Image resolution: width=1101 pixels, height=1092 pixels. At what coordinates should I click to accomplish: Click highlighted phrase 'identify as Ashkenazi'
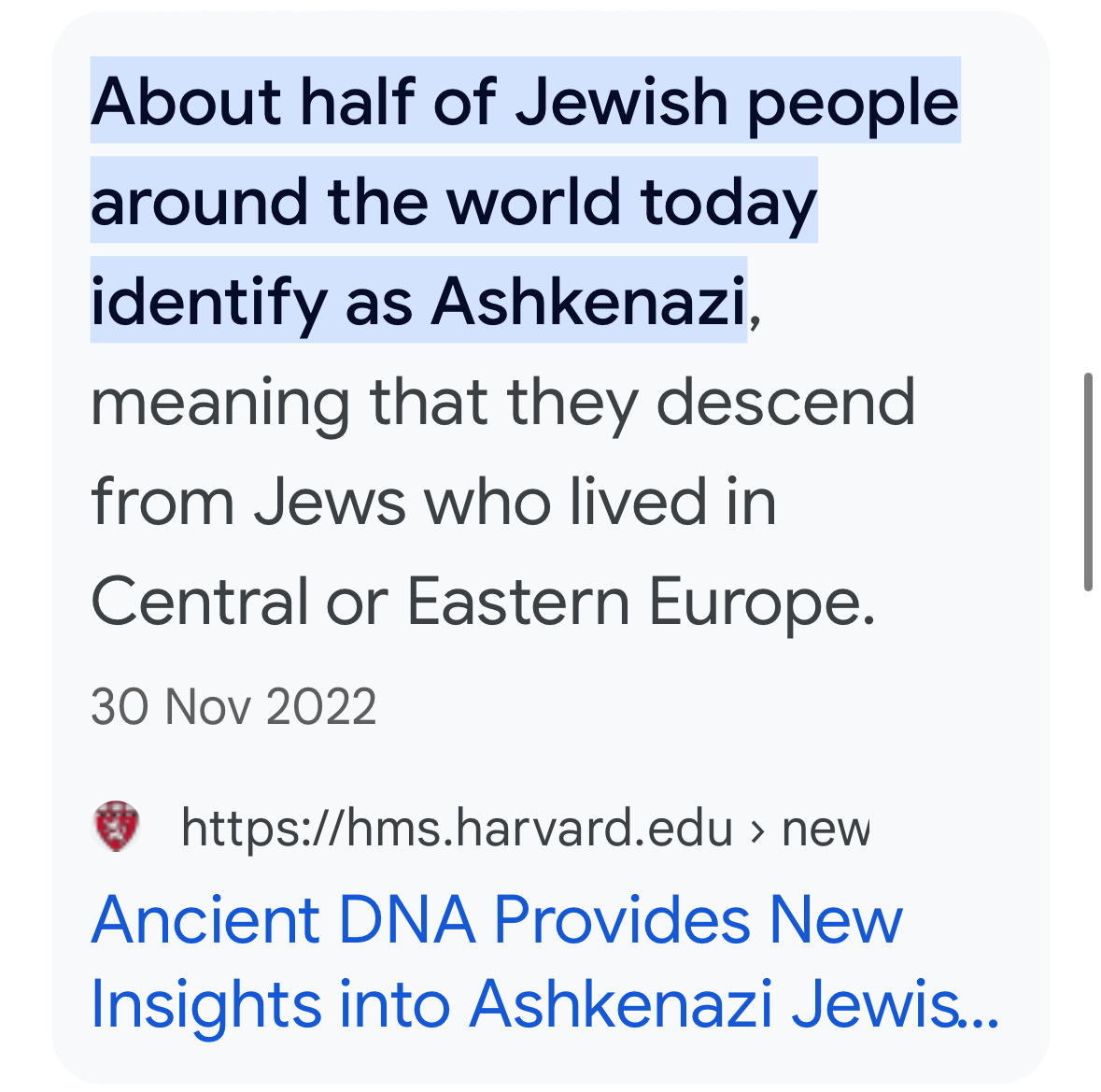(418, 302)
